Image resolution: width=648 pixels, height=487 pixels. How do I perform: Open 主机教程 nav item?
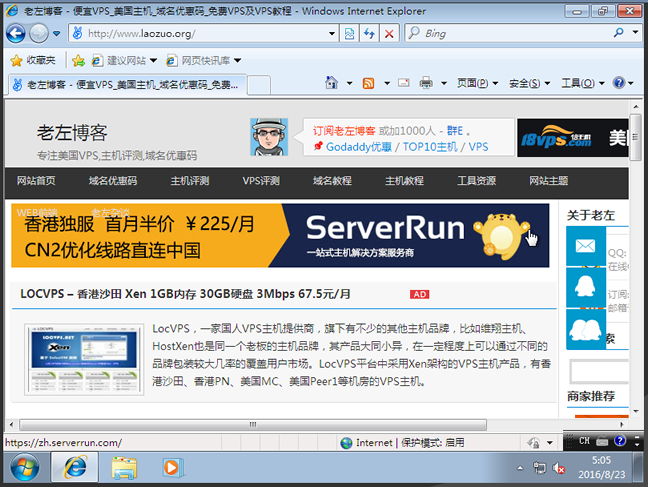[x=404, y=181]
